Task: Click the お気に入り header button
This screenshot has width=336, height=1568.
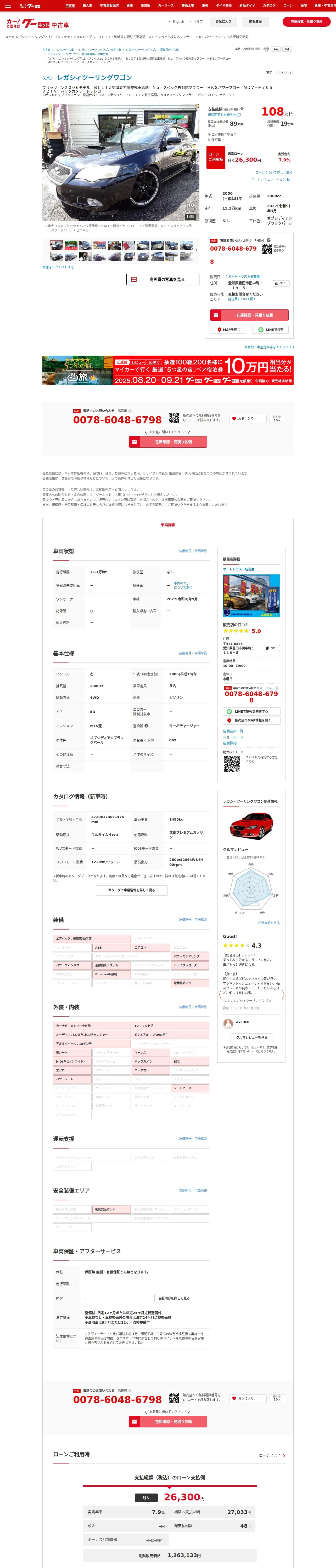Action: pyautogui.click(x=223, y=21)
